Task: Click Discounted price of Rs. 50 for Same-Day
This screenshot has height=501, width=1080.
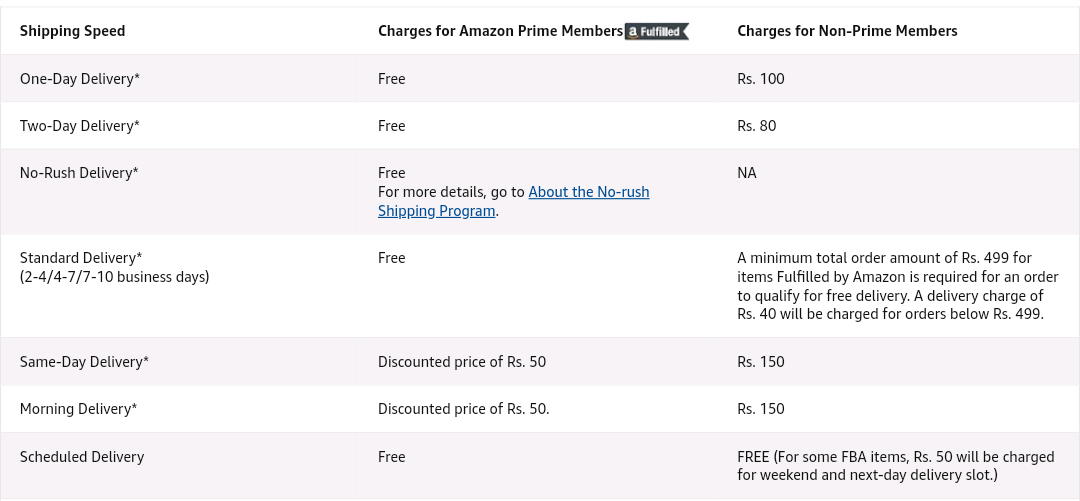Action: coord(462,362)
